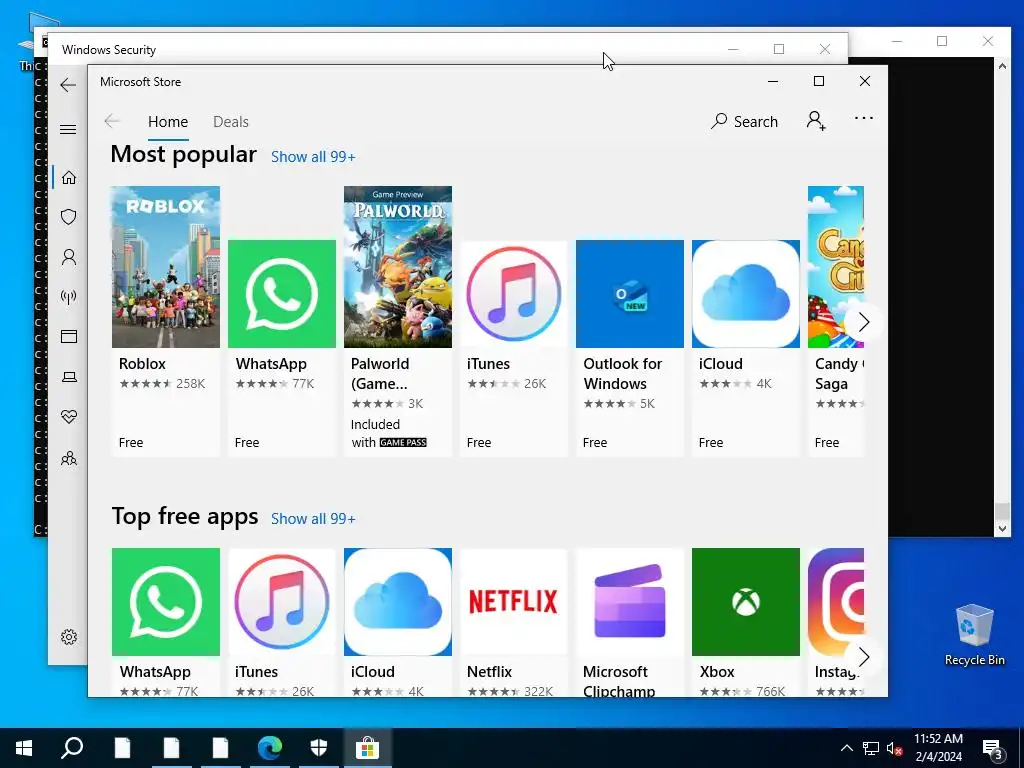Open the Netflix app tile
The height and width of the screenshot is (768, 1024).
[x=513, y=622]
